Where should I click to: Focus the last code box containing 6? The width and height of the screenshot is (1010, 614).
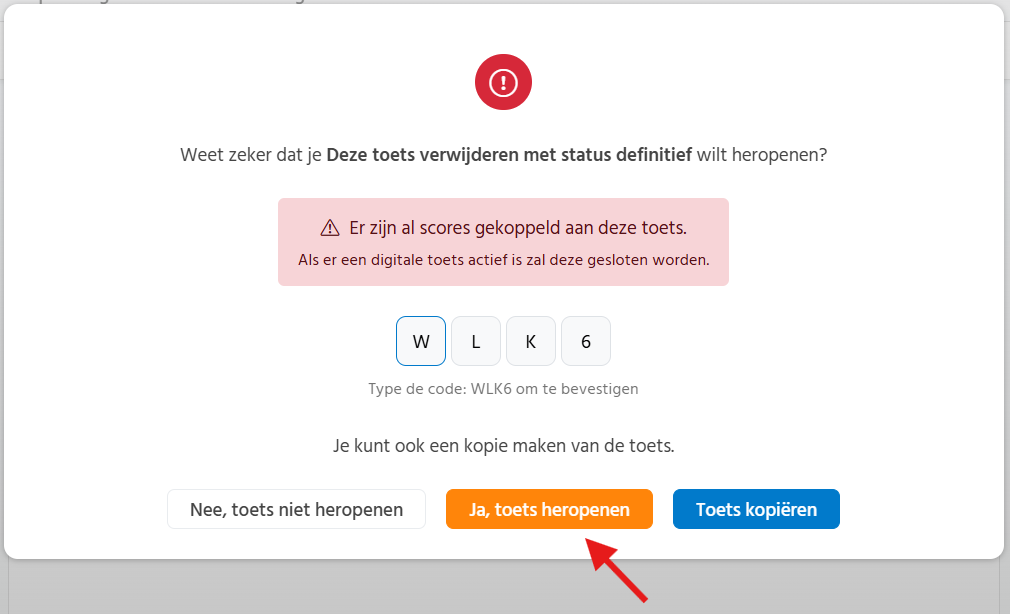pos(586,341)
